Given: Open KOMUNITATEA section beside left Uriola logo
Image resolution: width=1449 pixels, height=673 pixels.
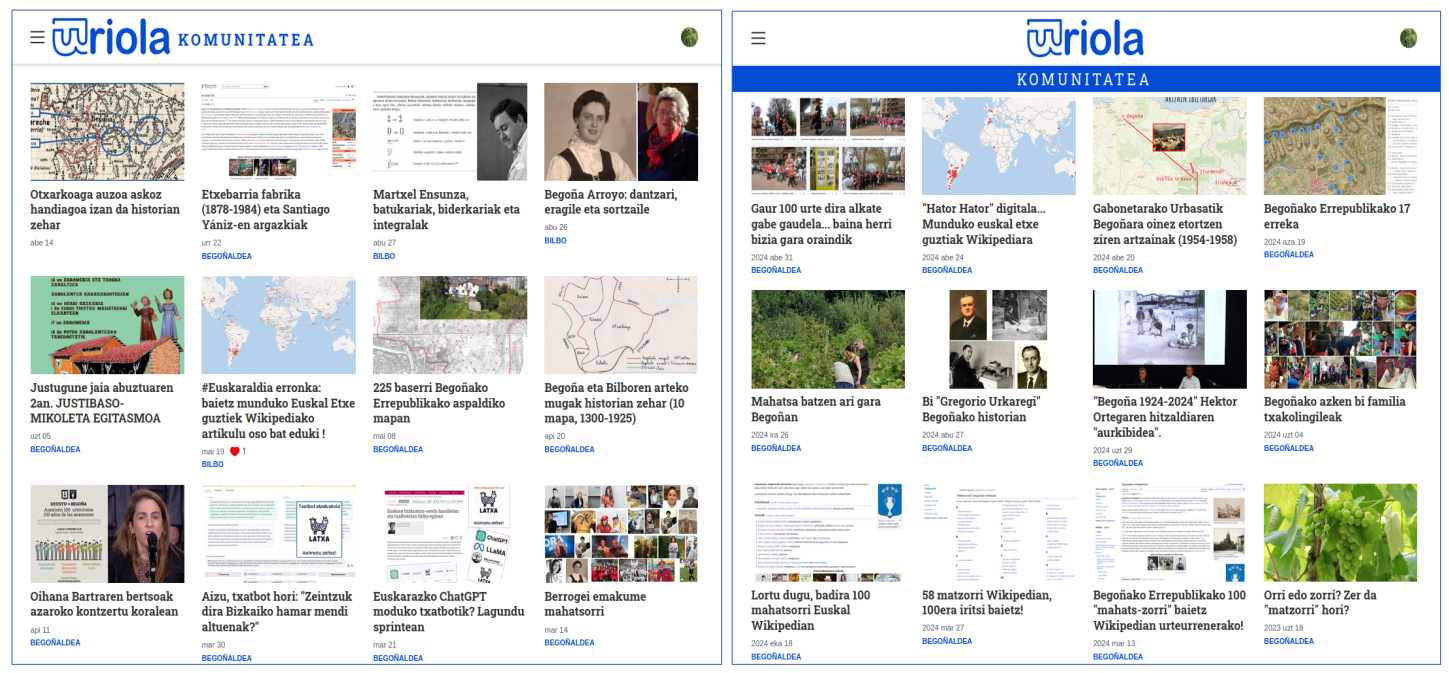Looking at the screenshot, I should pos(245,40).
